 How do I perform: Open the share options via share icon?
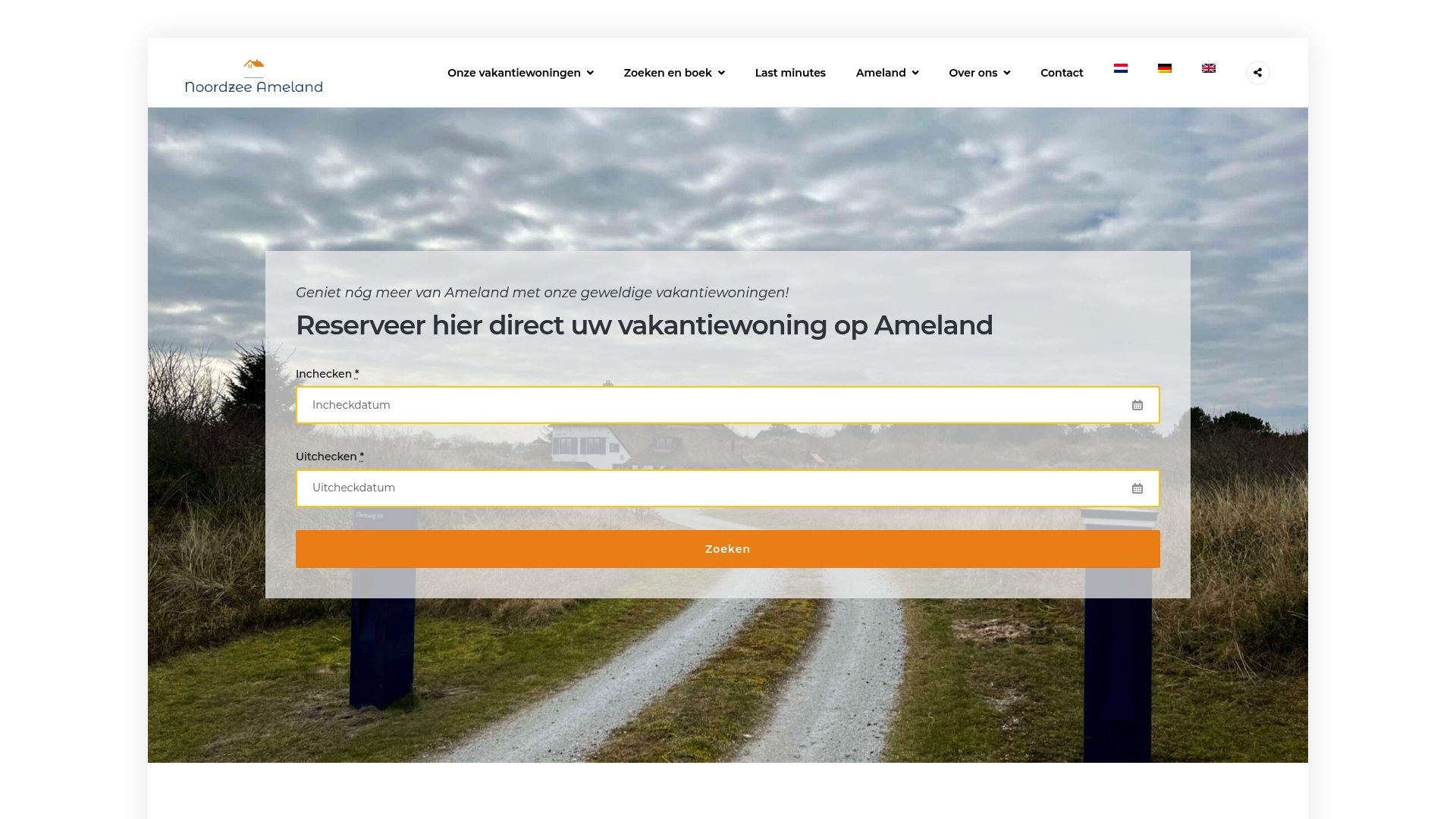tap(1258, 72)
